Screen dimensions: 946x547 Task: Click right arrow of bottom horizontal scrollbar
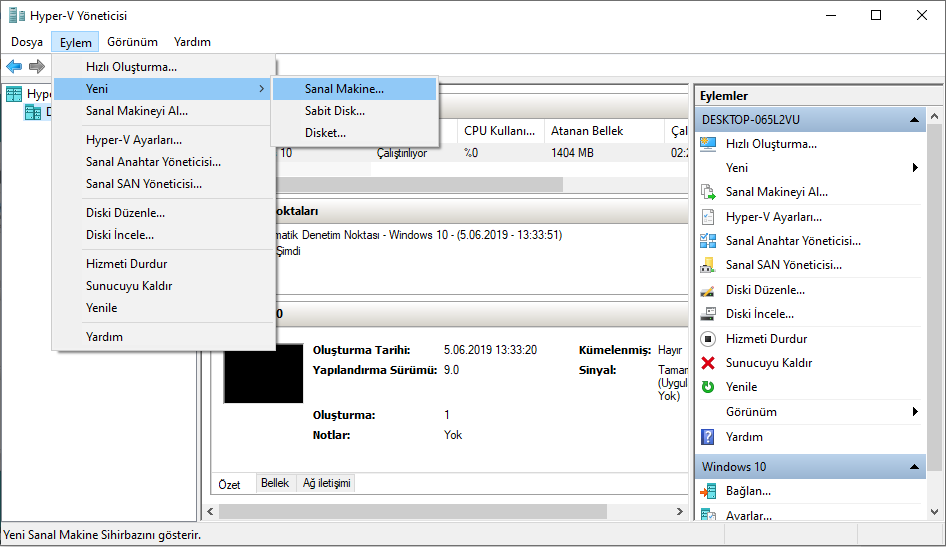[679, 511]
